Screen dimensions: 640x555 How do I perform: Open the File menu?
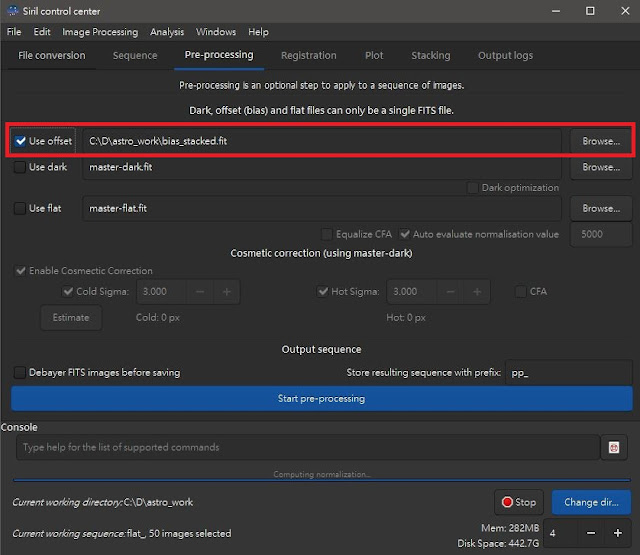point(14,32)
